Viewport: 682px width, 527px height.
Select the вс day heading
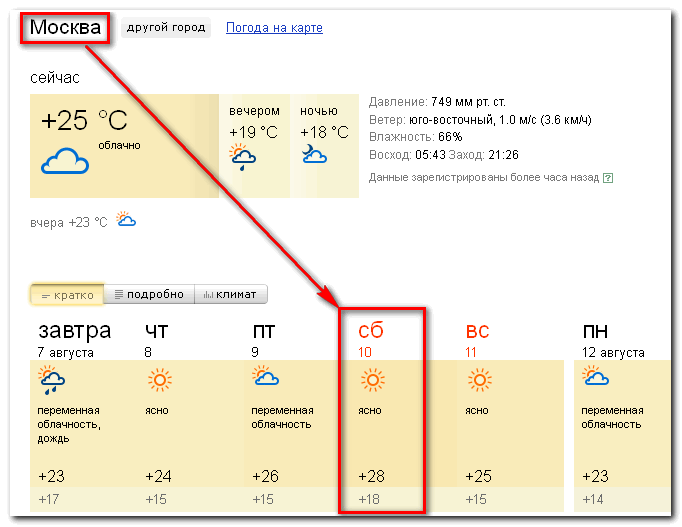[x=478, y=331]
